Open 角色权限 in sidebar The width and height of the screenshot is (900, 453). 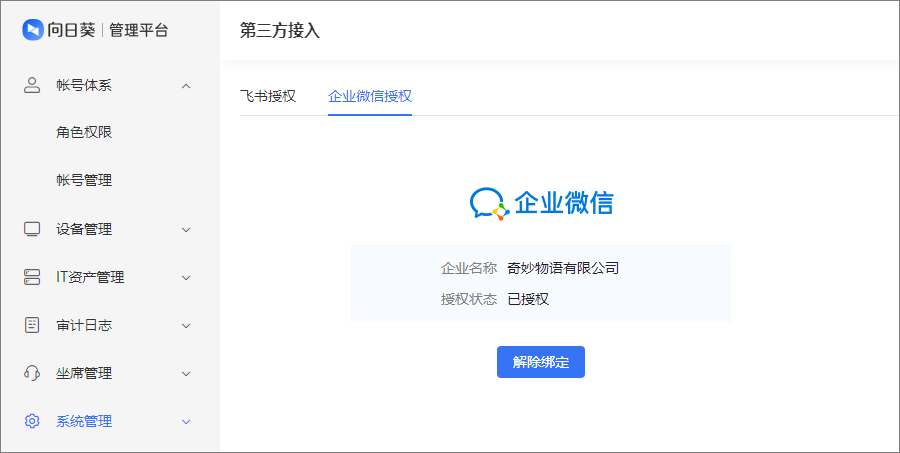coord(84,132)
